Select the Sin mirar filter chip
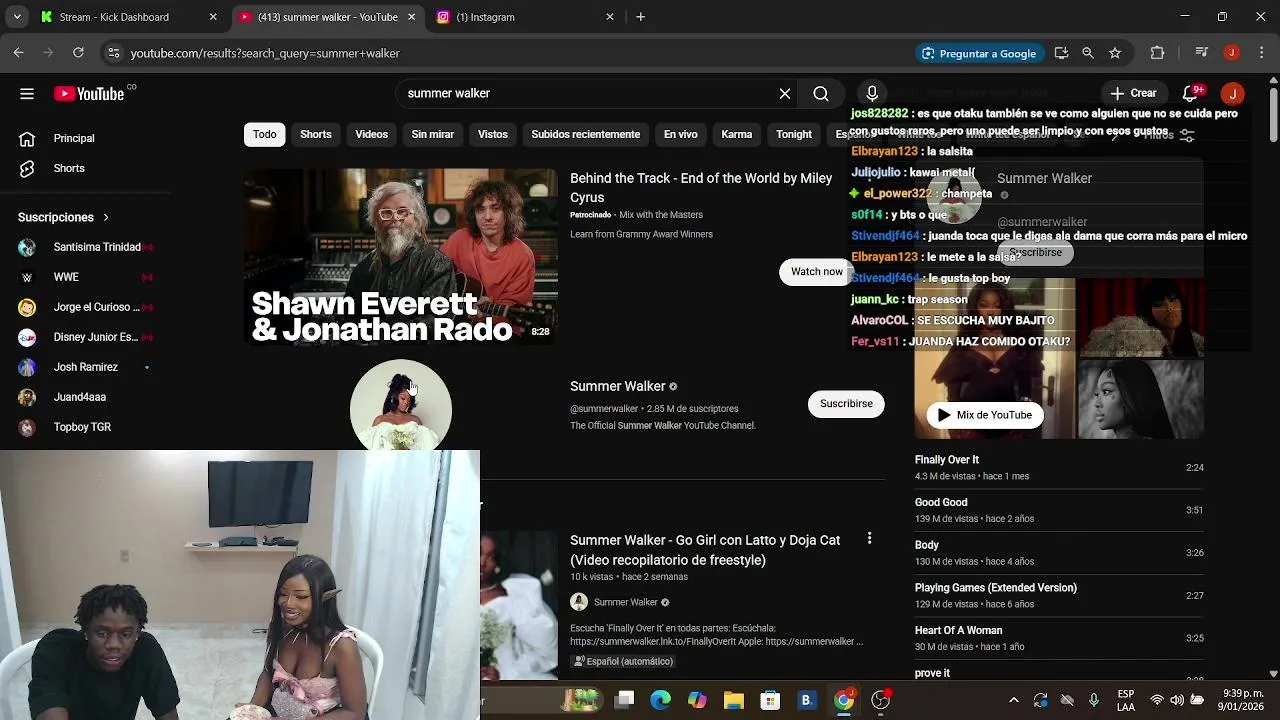The width and height of the screenshot is (1280, 720). point(433,134)
